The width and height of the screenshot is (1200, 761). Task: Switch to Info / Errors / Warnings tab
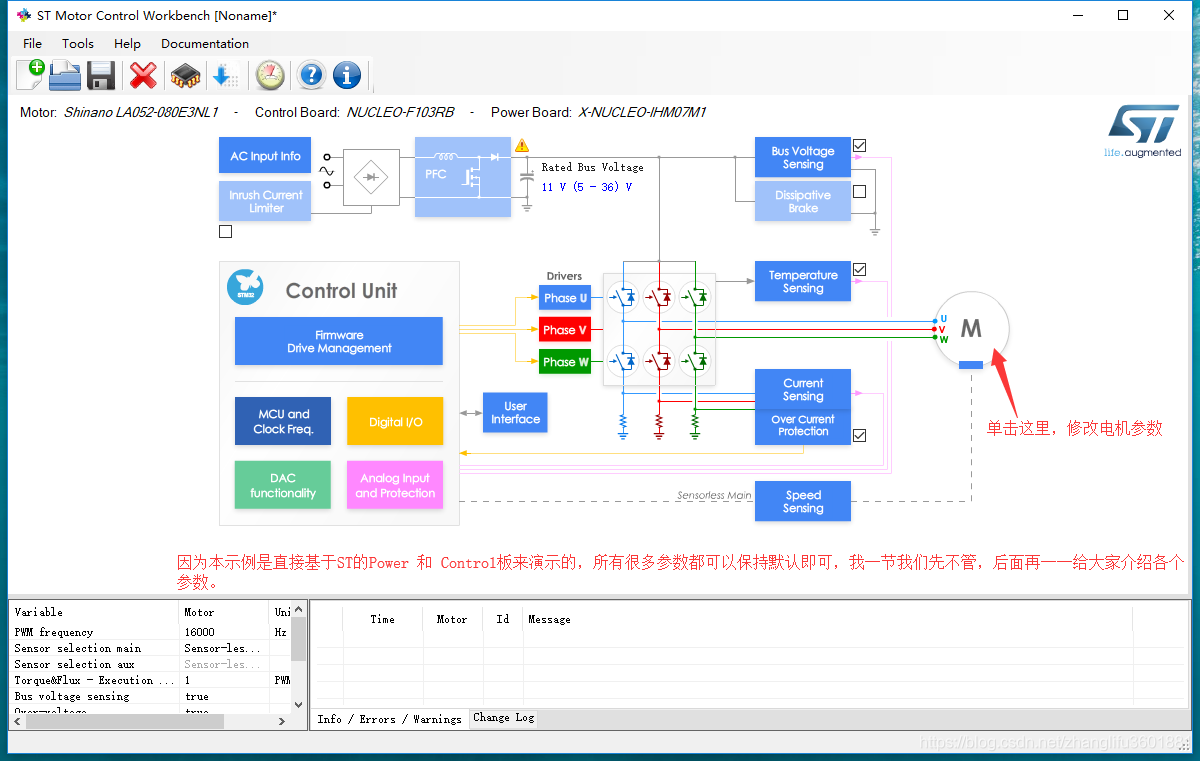pyautogui.click(x=389, y=719)
